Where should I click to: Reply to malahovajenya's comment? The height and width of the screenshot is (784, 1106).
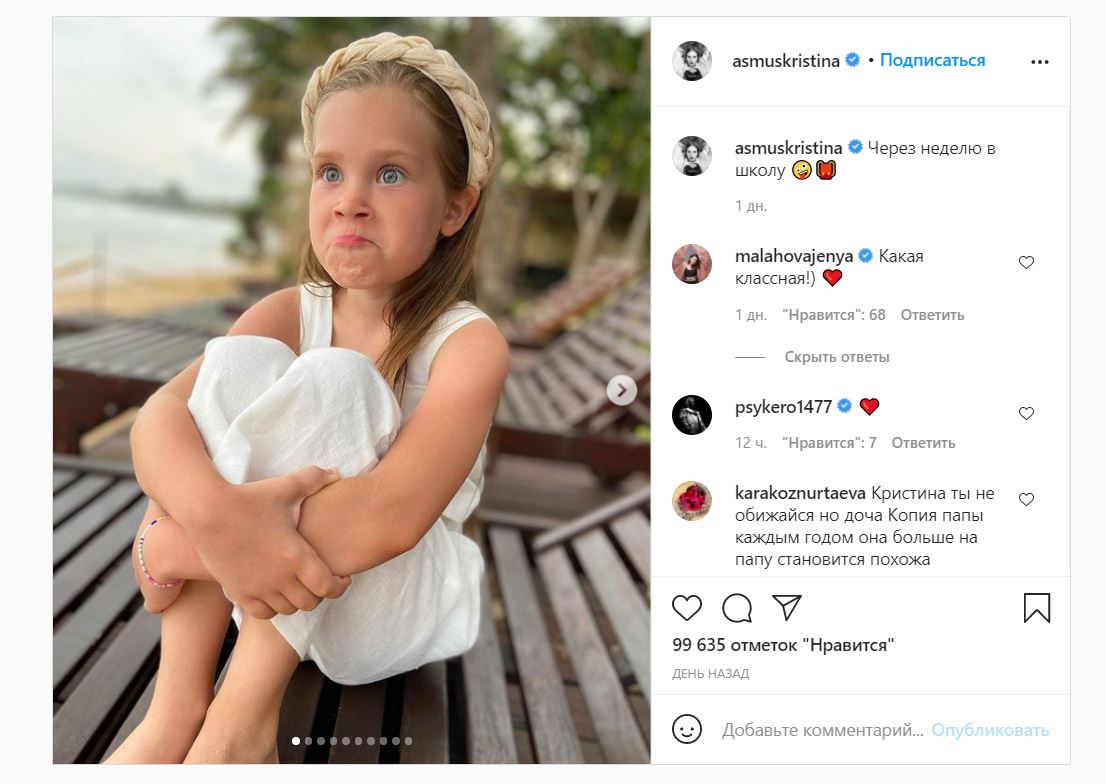932,315
